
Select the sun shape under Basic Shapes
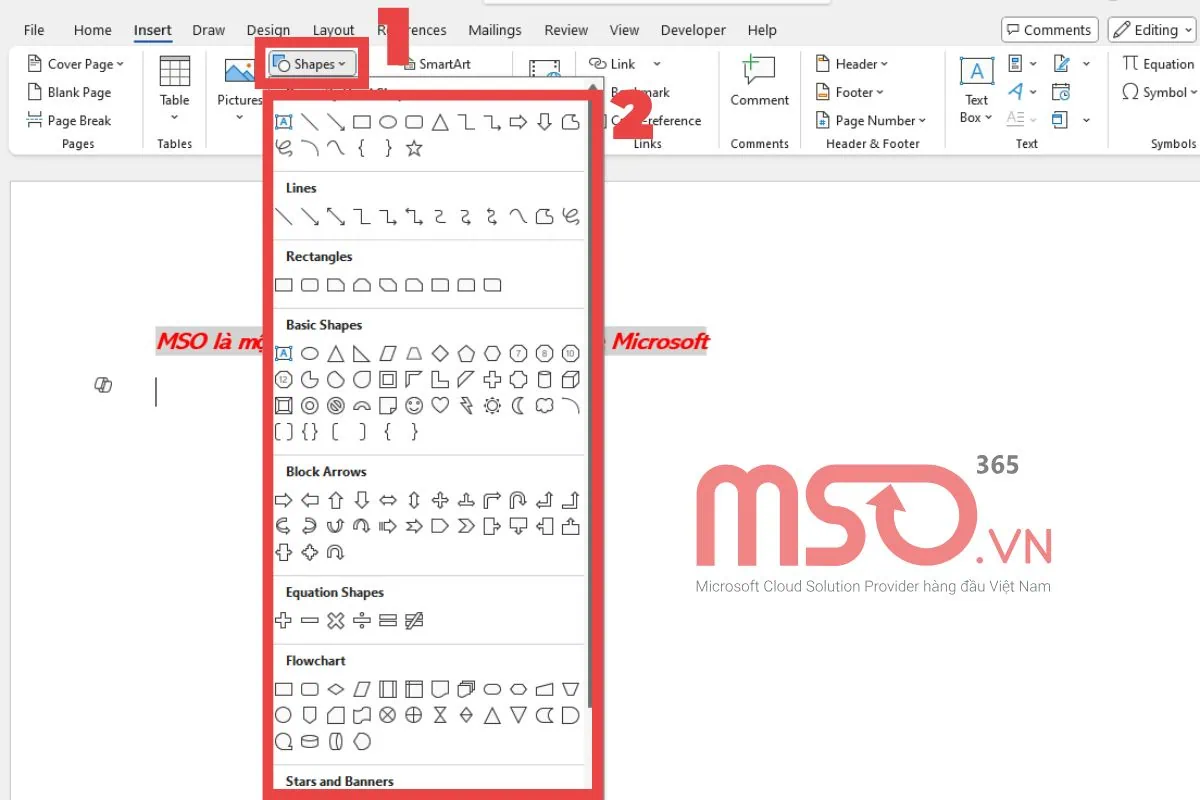pos(491,405)
